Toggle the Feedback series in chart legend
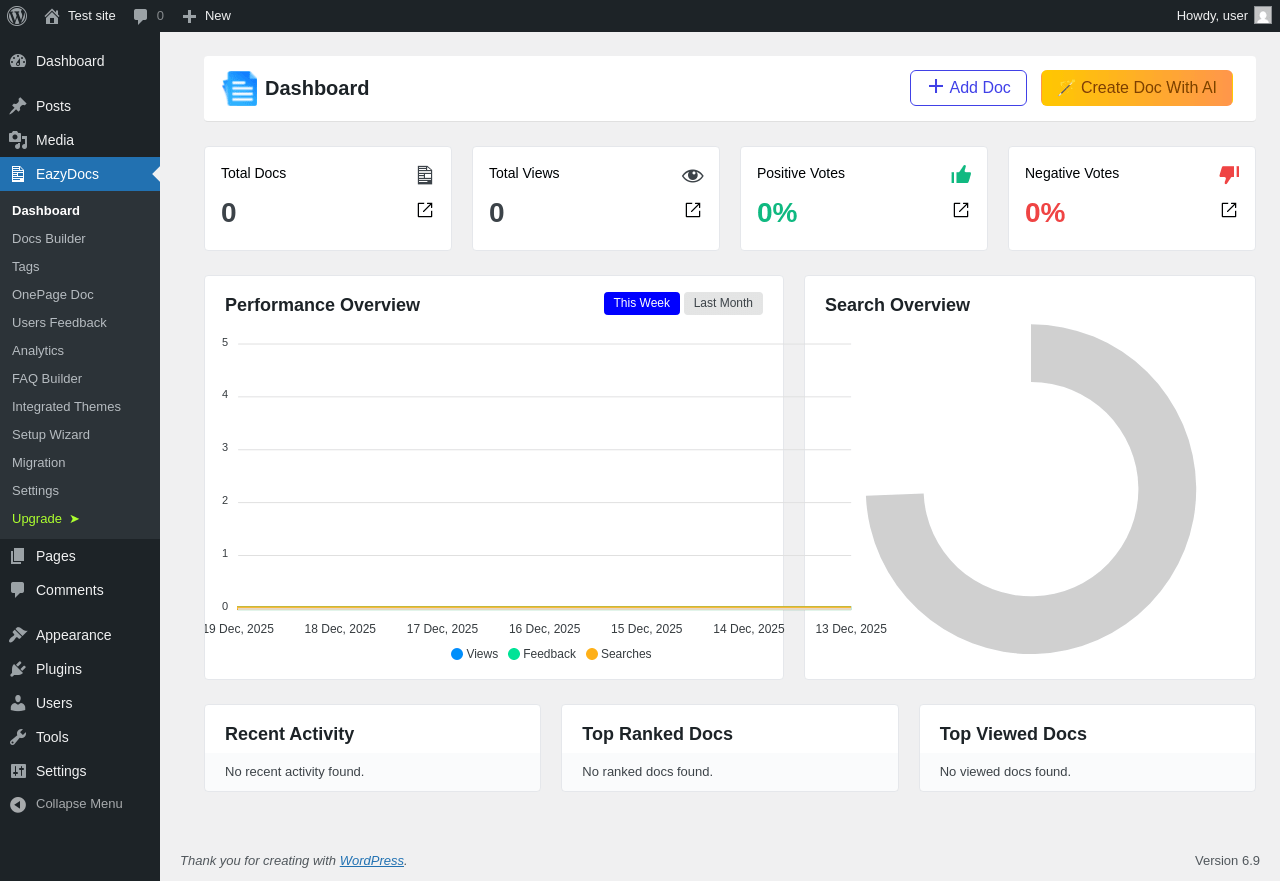The image size is (1280, 881). point(542,654)
